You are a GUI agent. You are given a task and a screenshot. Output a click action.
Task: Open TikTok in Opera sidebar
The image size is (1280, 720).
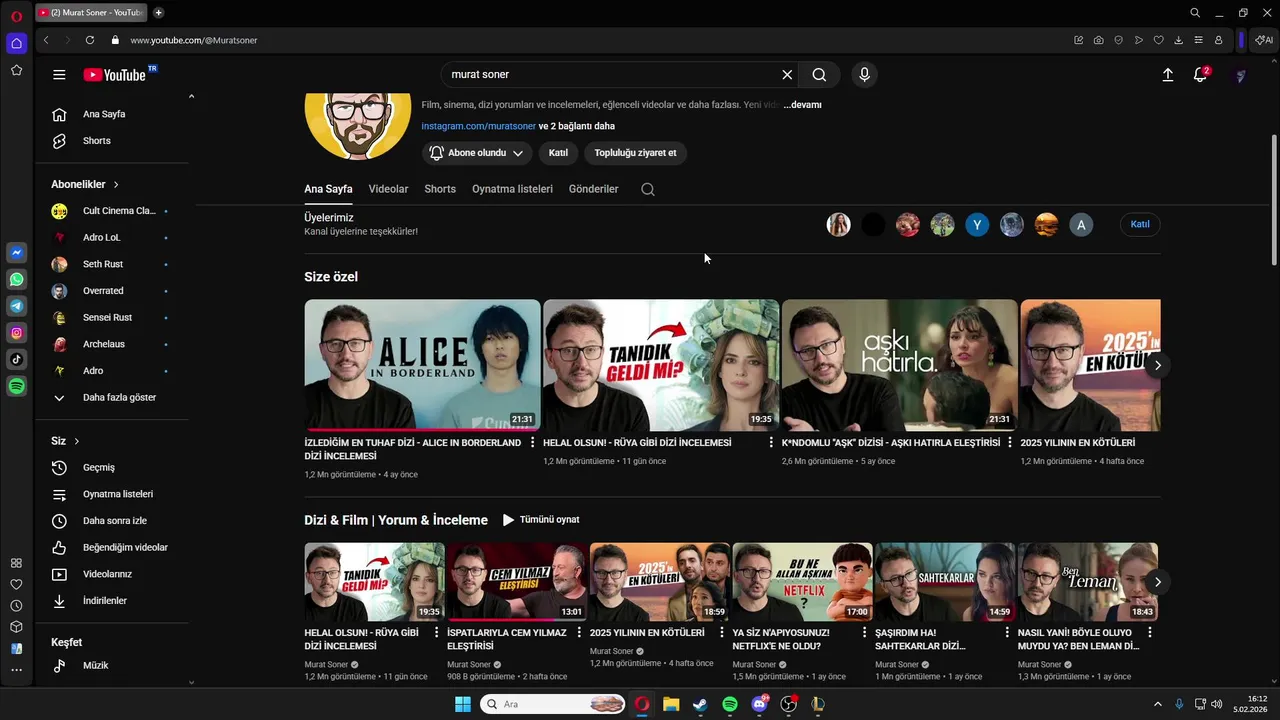(17, 359)
